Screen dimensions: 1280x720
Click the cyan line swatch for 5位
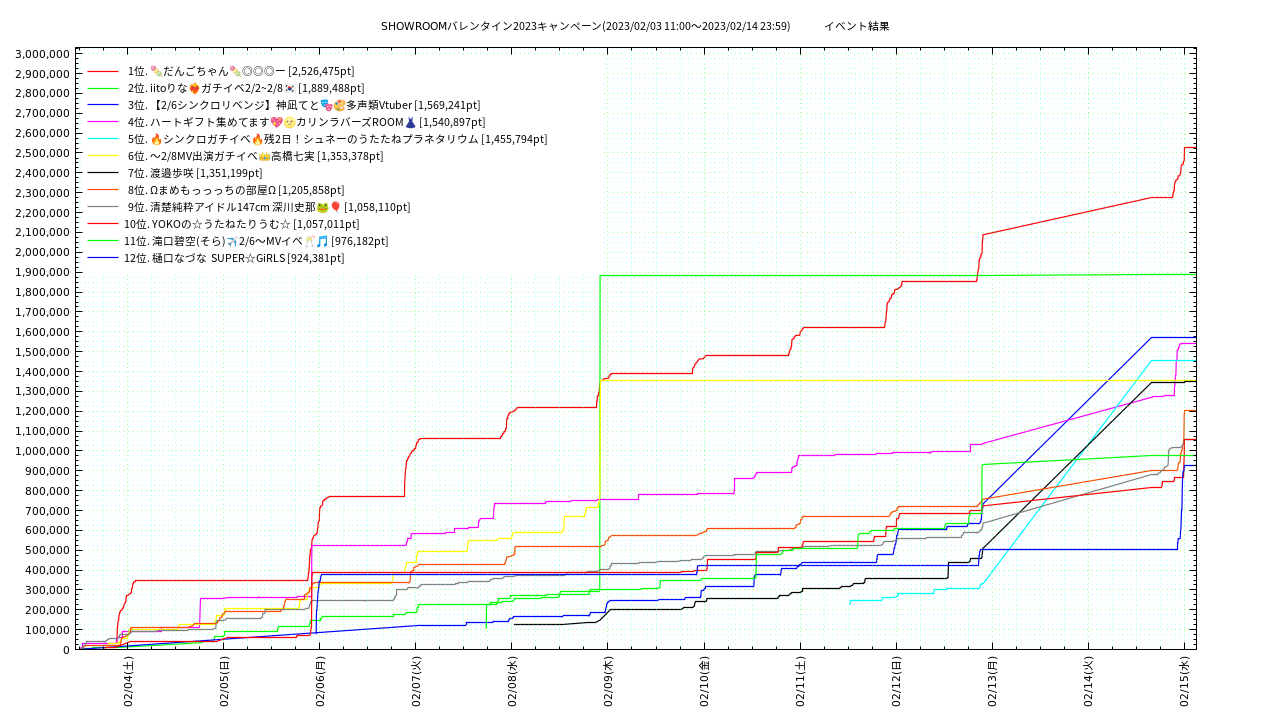[103, 139]
